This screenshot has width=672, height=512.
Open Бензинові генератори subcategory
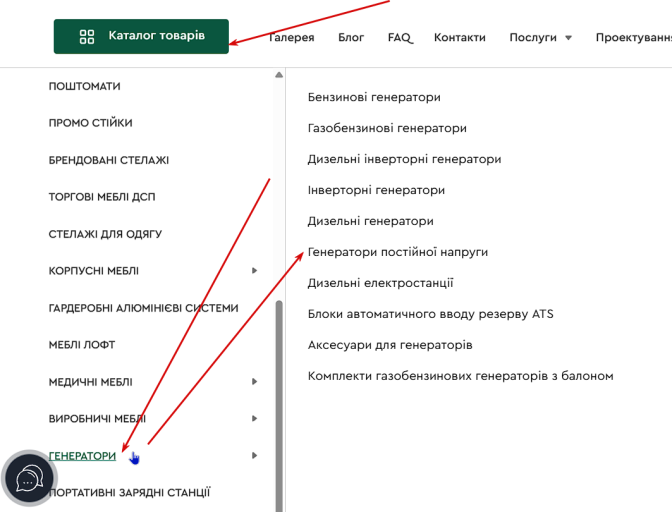click(x=374, y=97)
